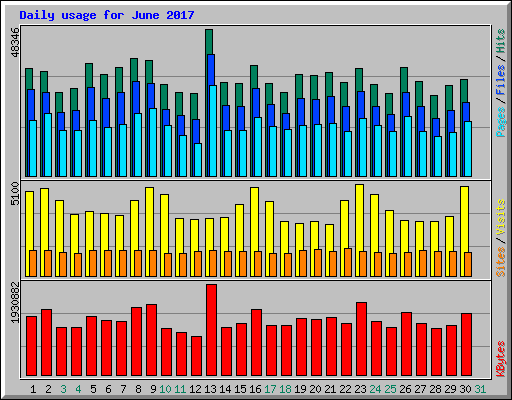Click the 'Daily usage for June 2017' title
The image size is (512, 400).
pos(107,15)
